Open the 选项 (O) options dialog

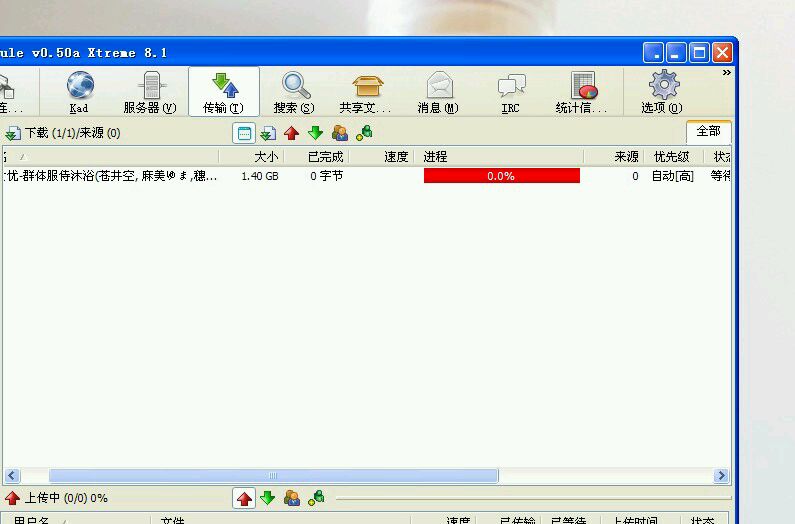coord(662,92)
